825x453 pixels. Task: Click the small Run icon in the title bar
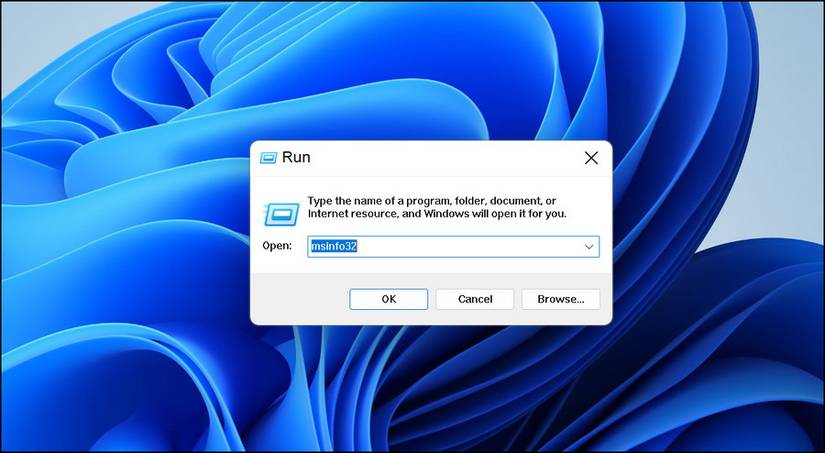coord(268,158)
